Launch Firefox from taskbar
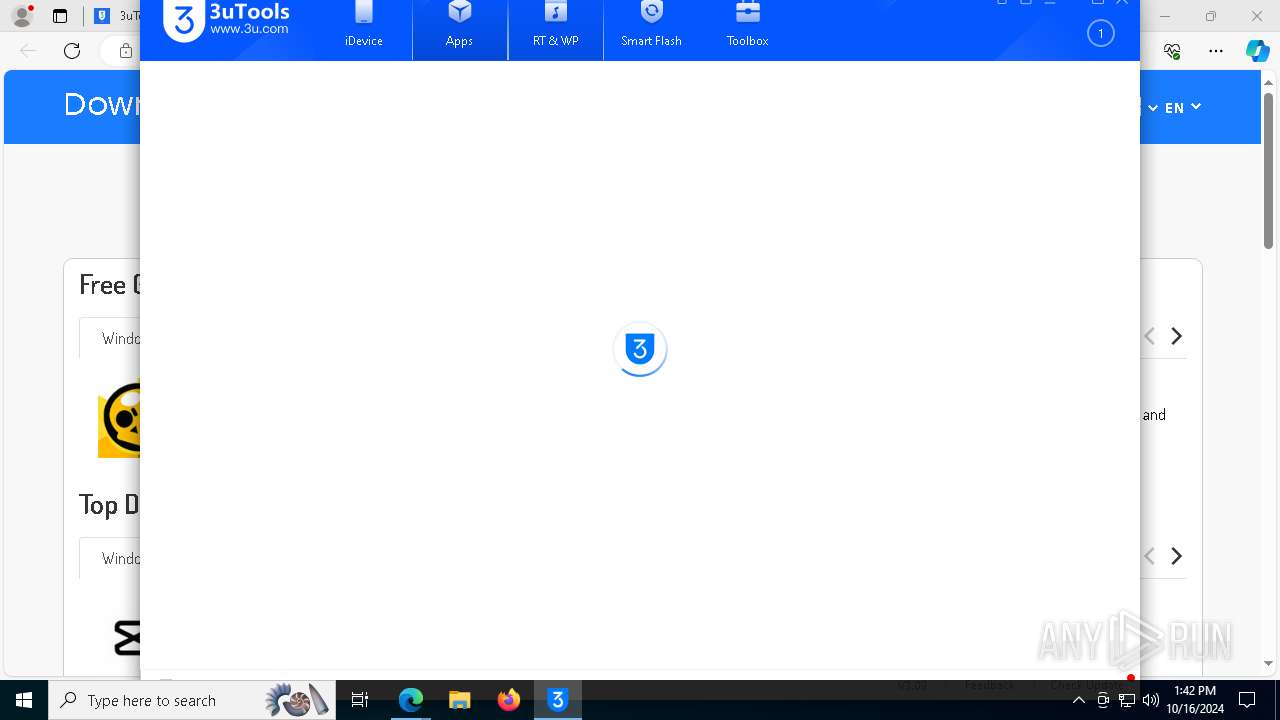1280x720 pixels. point(509,700)
